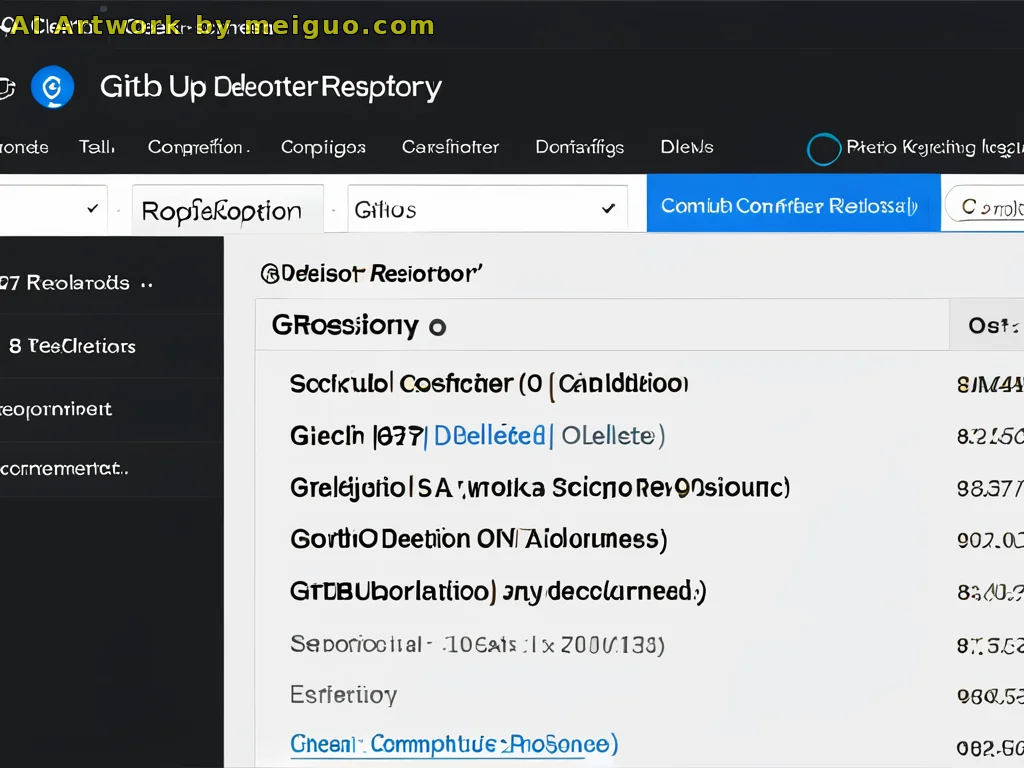Follow the blue Gneenl Cornmphtuie link at bottom
The image size is (1024, 768).
tap(453, 744)
